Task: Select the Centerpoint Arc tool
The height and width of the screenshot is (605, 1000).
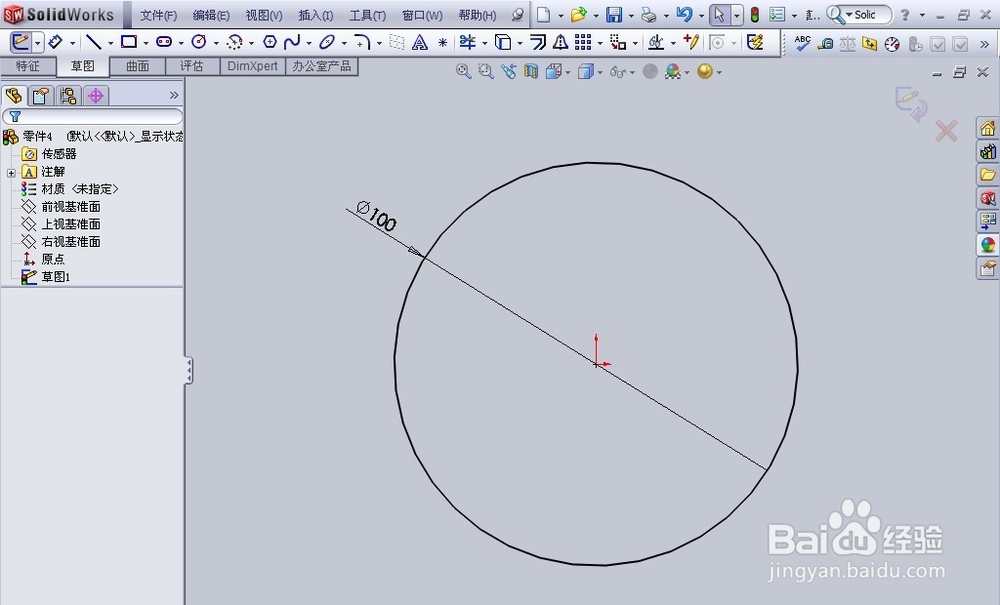Action: click(235, 43)
